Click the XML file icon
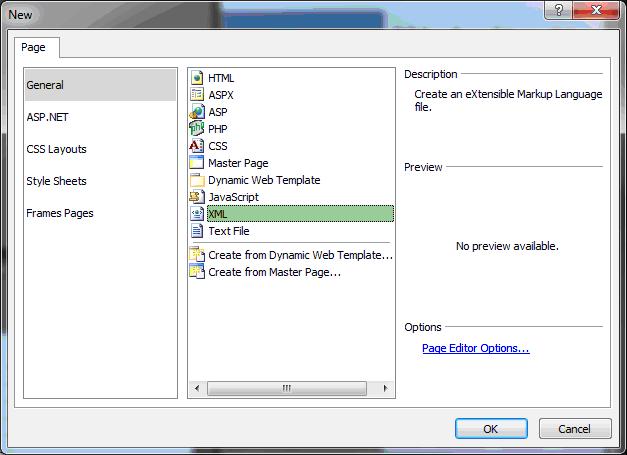This screenshot has height=455, width=627. 197,214
